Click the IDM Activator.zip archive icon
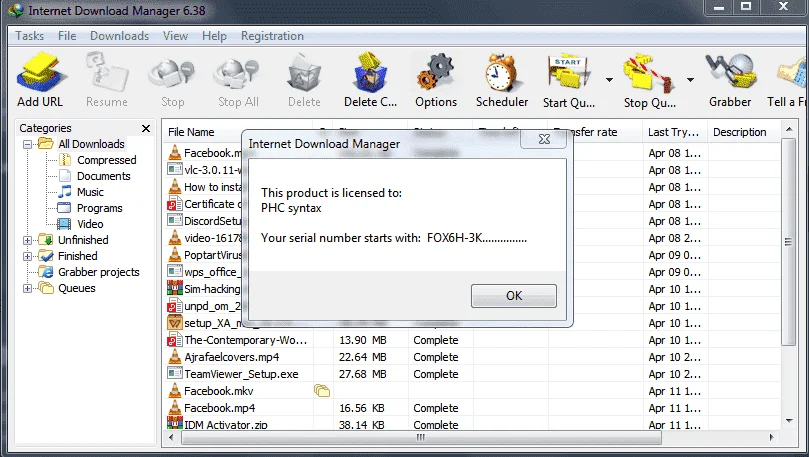This screenshot has width=809, height=457. click(175, 423)
